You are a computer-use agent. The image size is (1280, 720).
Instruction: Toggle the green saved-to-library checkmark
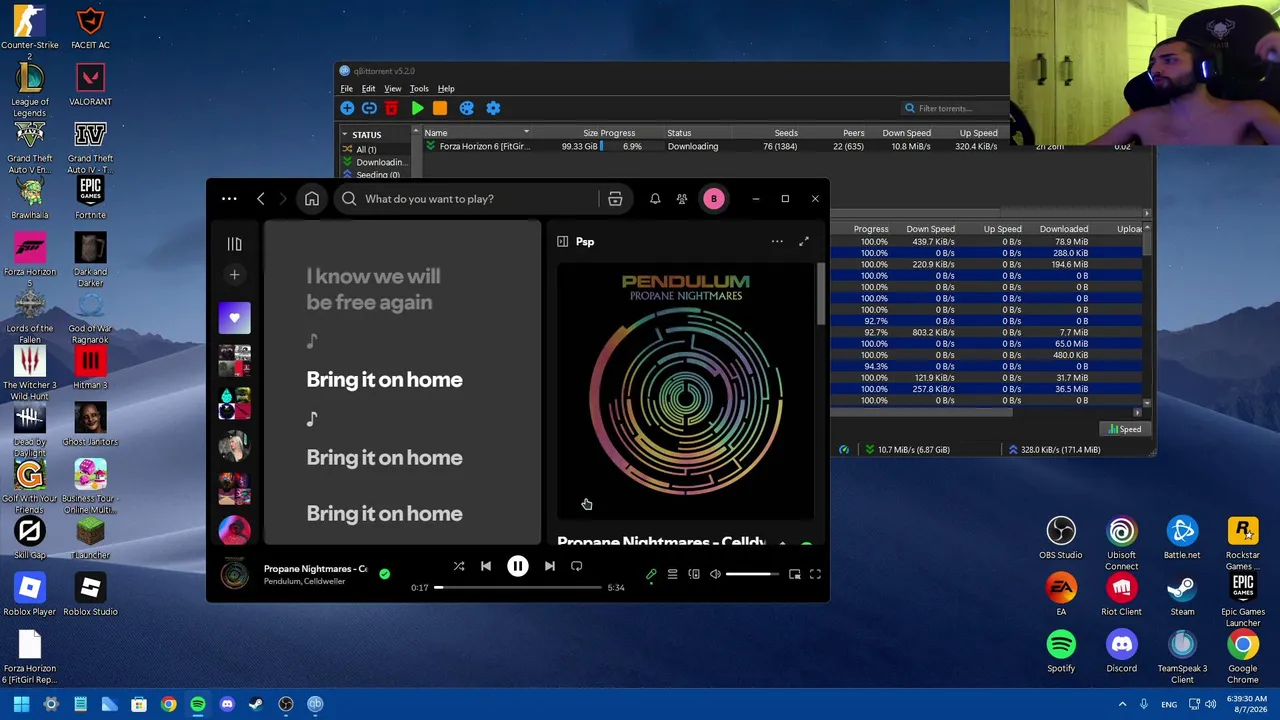[x=385, y=574]
